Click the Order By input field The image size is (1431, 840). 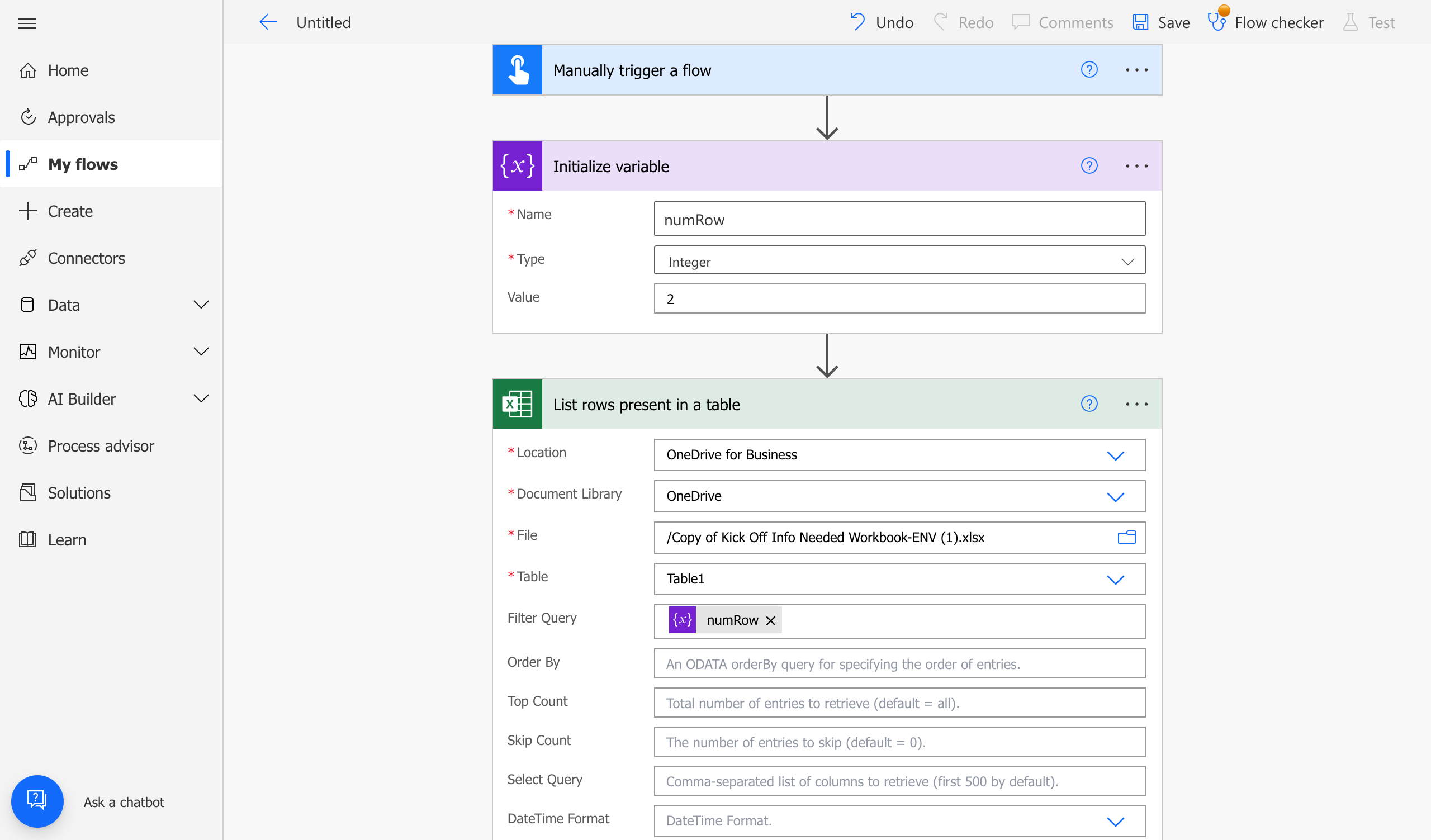click(x=899, y=663)
